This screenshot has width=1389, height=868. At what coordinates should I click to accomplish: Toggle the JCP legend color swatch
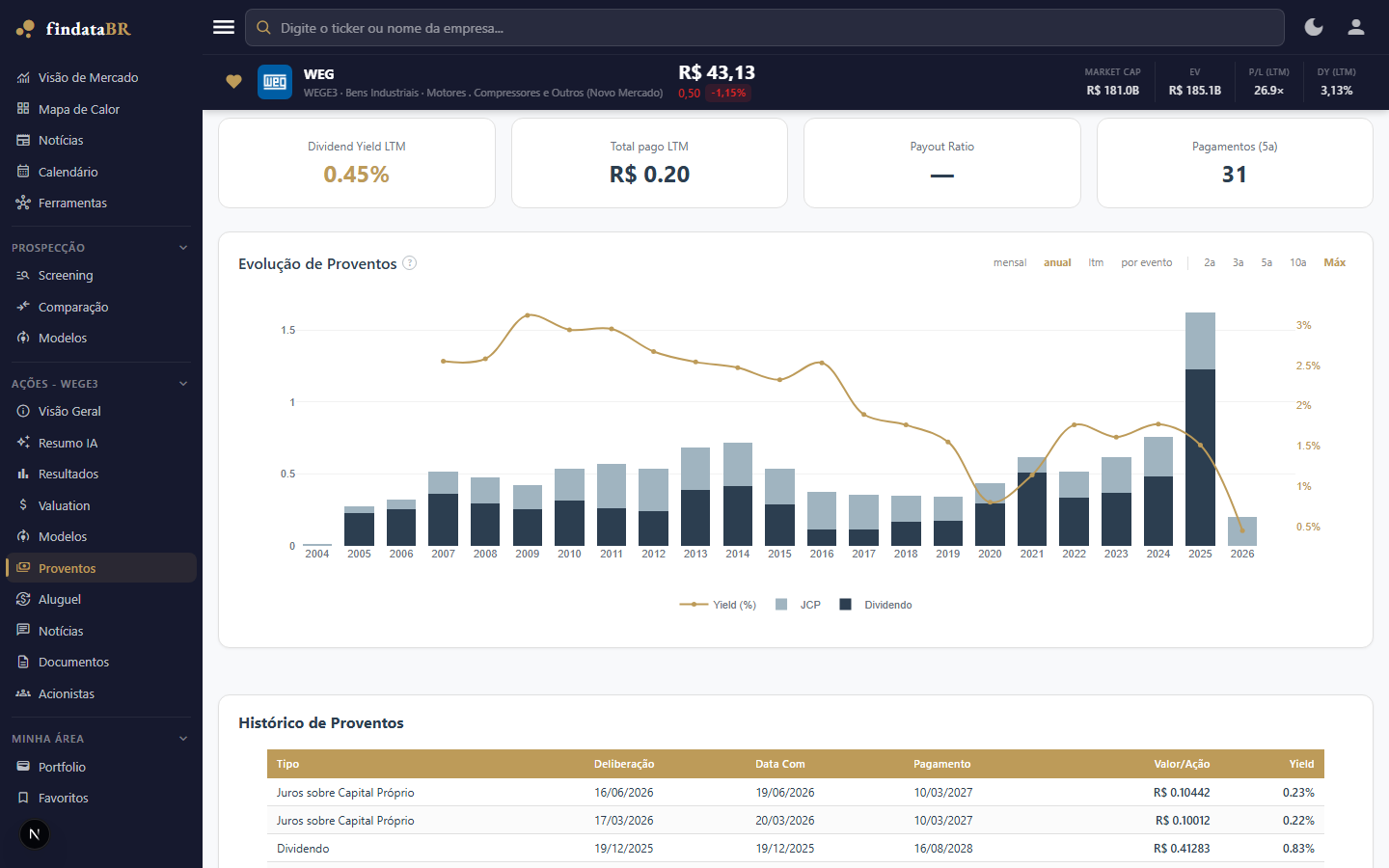pos(781,605)
